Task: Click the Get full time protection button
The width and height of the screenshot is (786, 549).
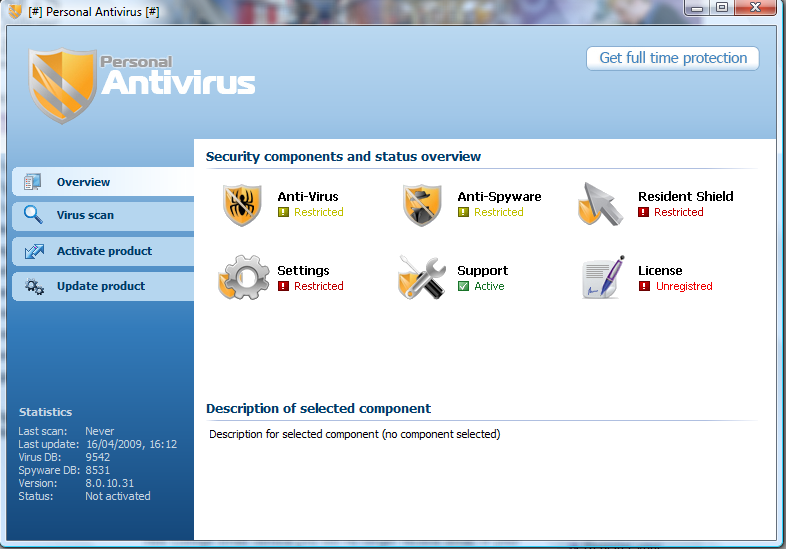Action: tap(673, 58)
